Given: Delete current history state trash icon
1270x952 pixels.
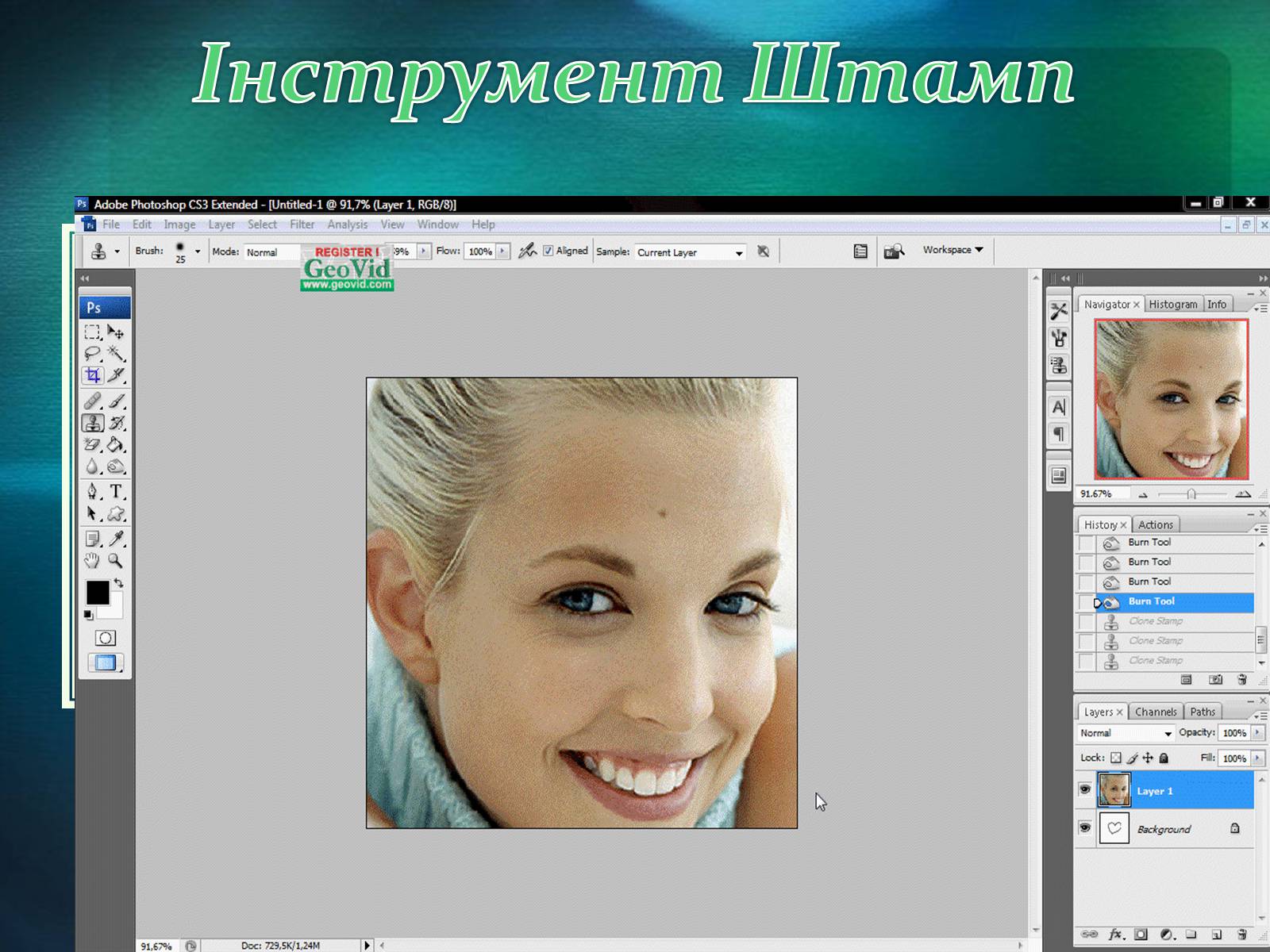Looking at the screenshot, I should [1242, 680].
